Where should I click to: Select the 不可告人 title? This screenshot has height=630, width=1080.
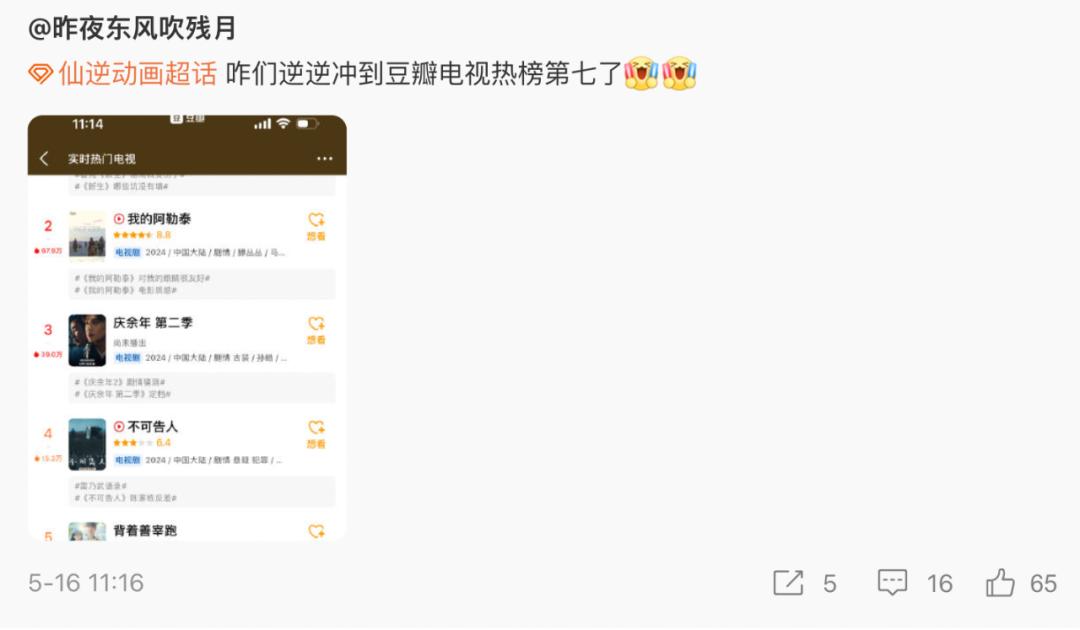point(152,427)
